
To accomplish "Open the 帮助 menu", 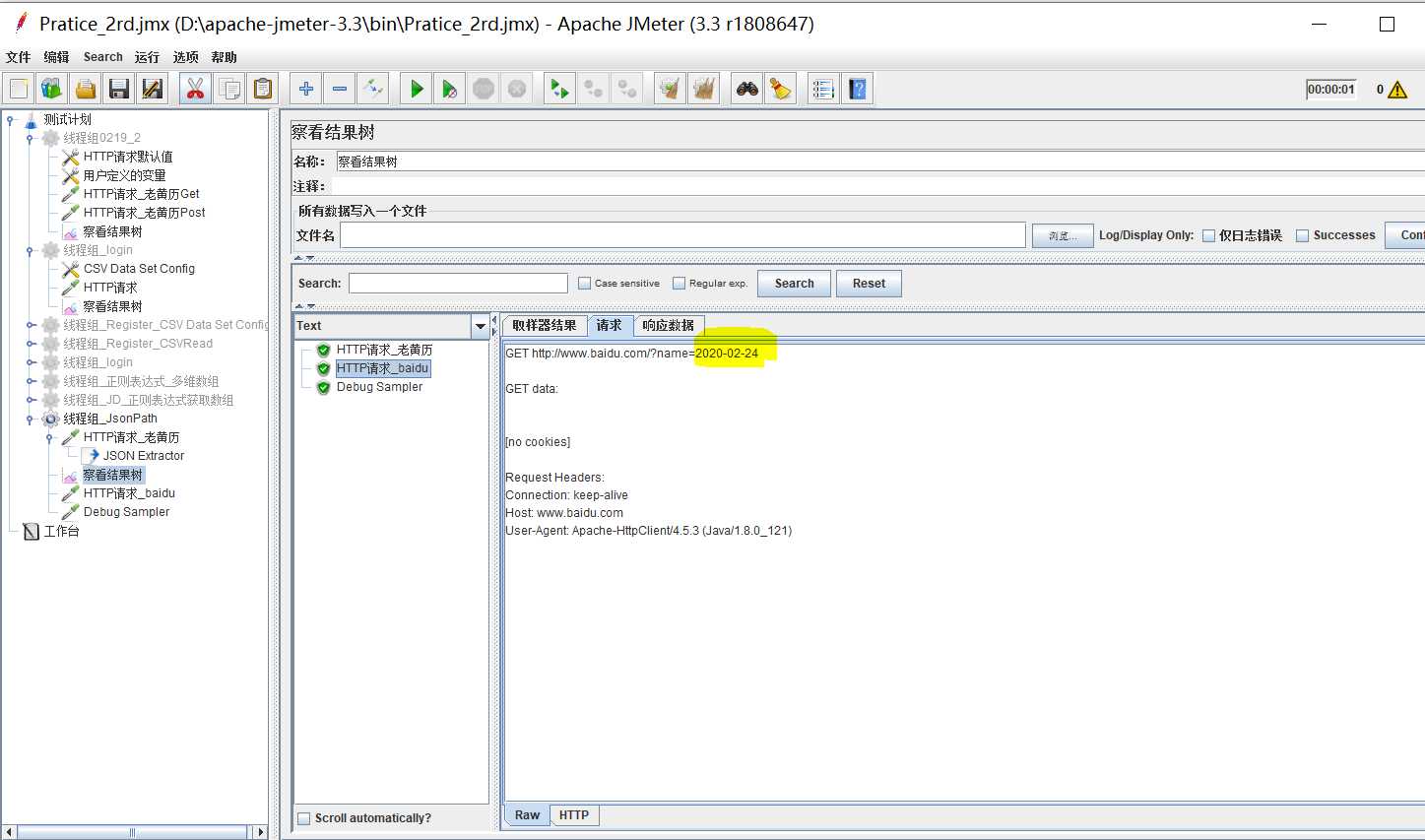I will tap(224, 57).
